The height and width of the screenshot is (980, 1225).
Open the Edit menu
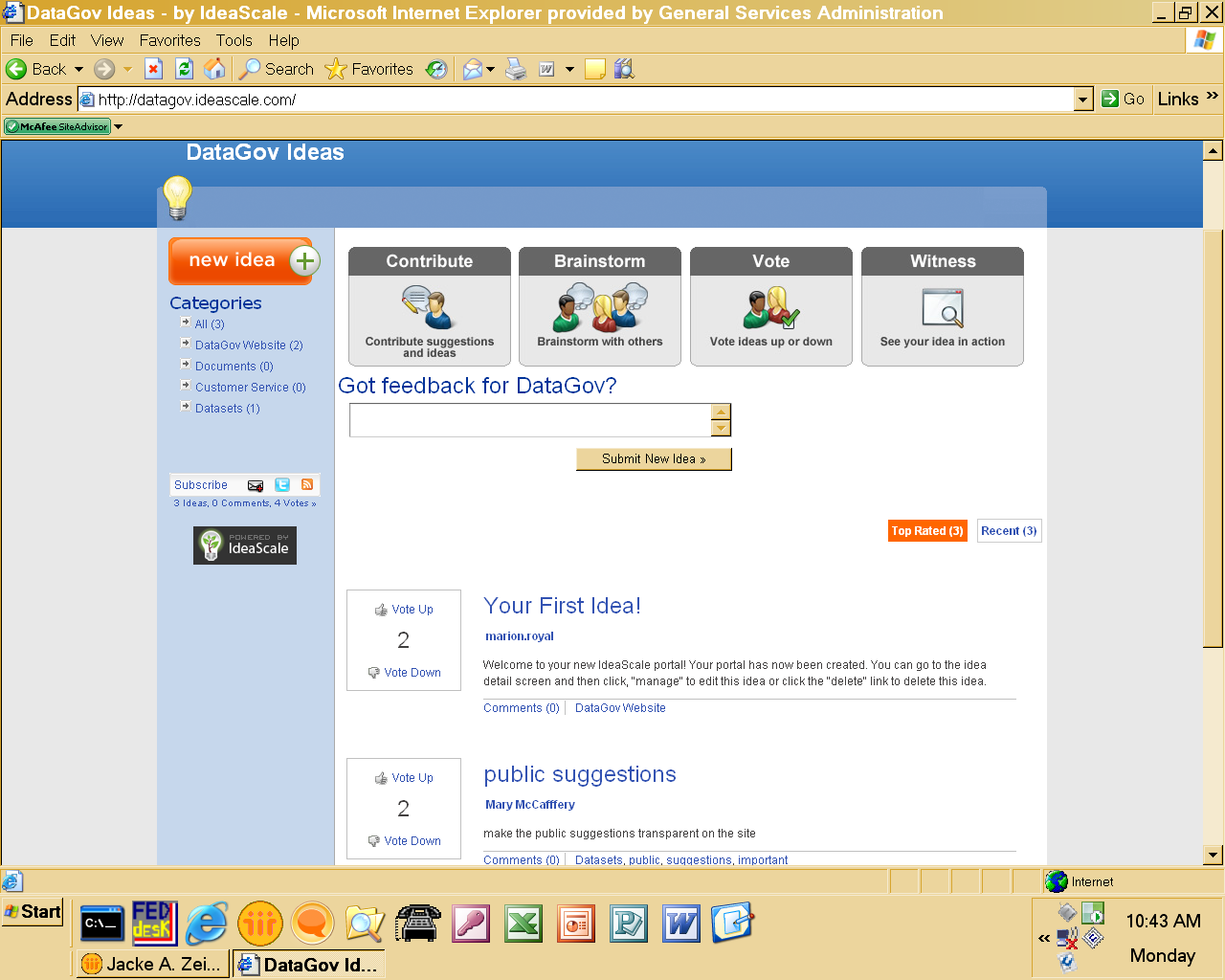coord(62,40)
